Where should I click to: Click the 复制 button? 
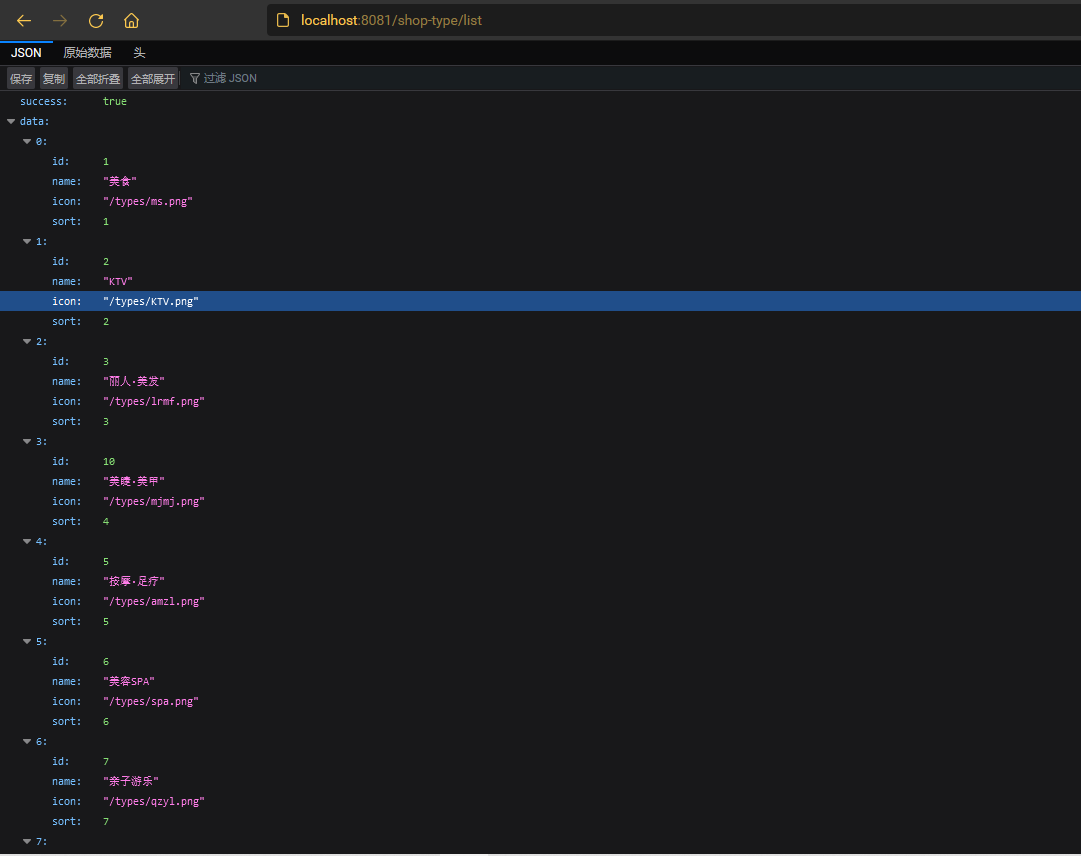click(x=54, y=79)
